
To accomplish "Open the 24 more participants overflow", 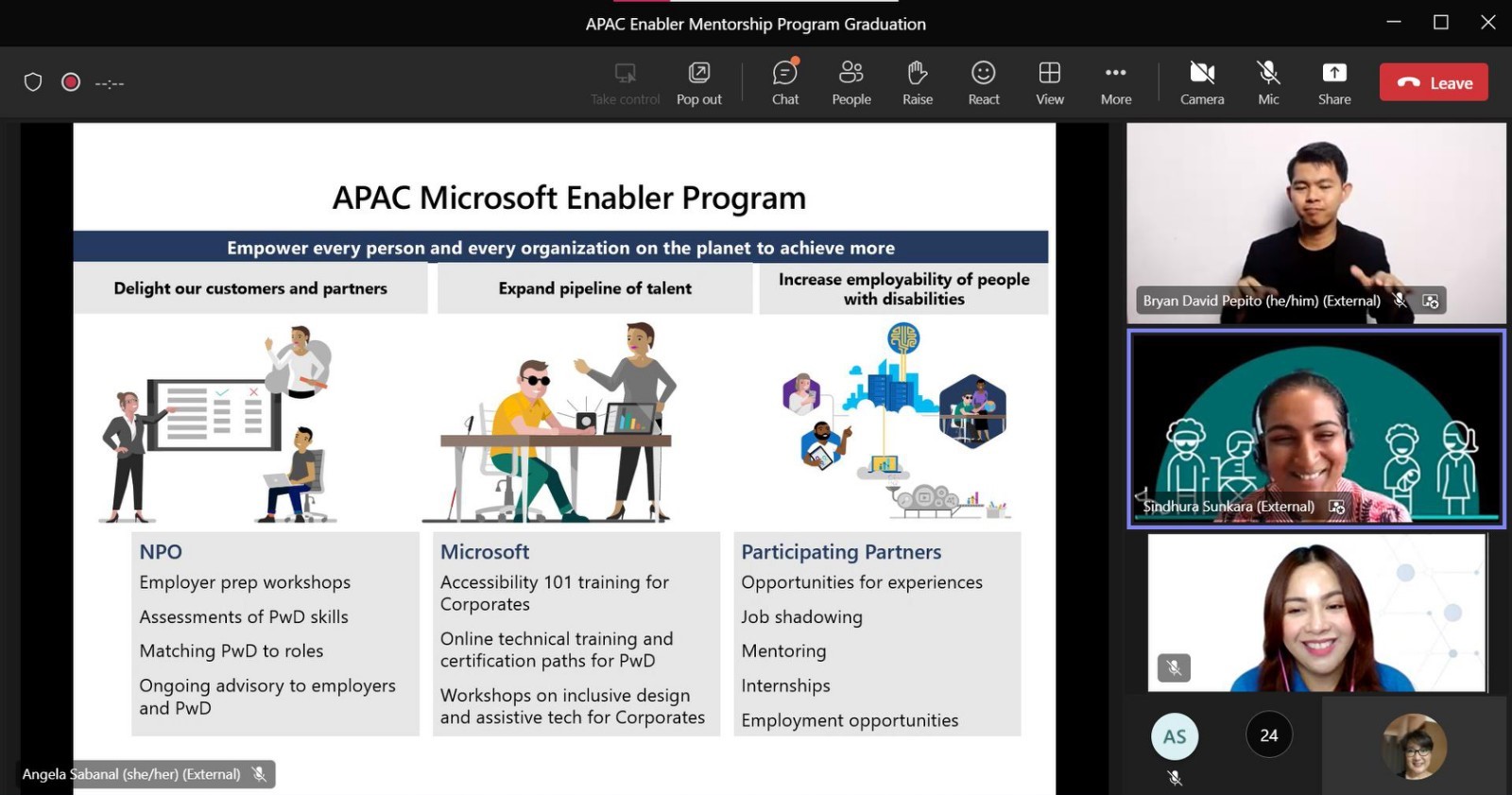I will pos(1269,735).
